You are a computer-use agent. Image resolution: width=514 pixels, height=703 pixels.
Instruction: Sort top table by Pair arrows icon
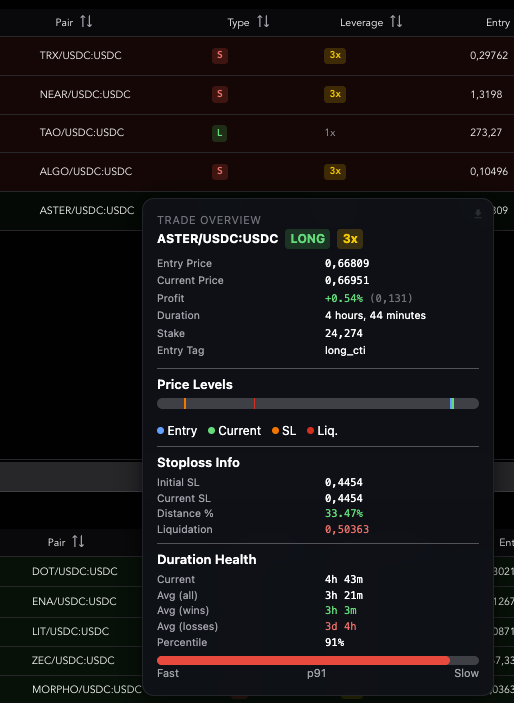(86, 21)
